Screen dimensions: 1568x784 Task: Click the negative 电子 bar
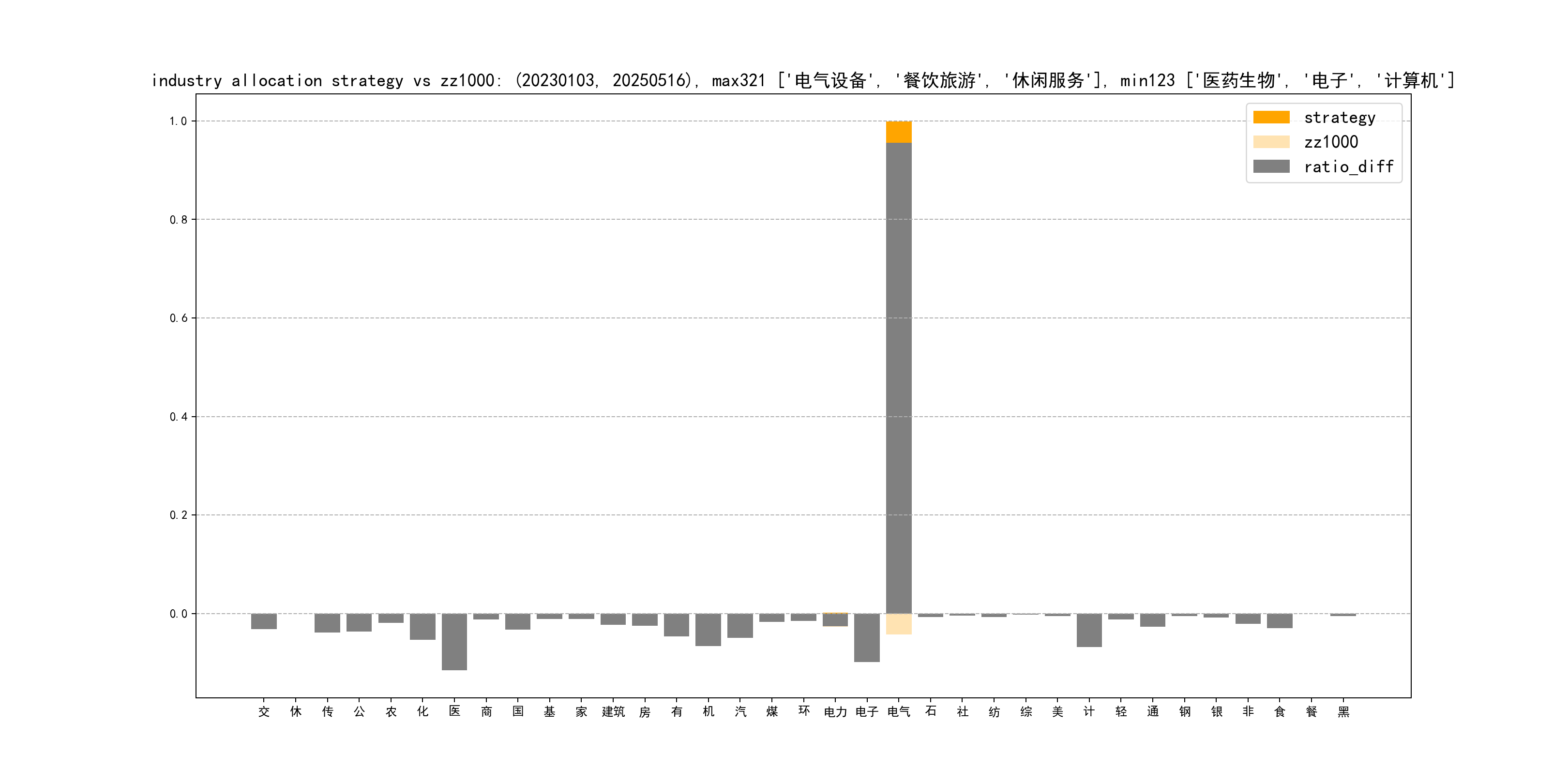click(867, 637)
